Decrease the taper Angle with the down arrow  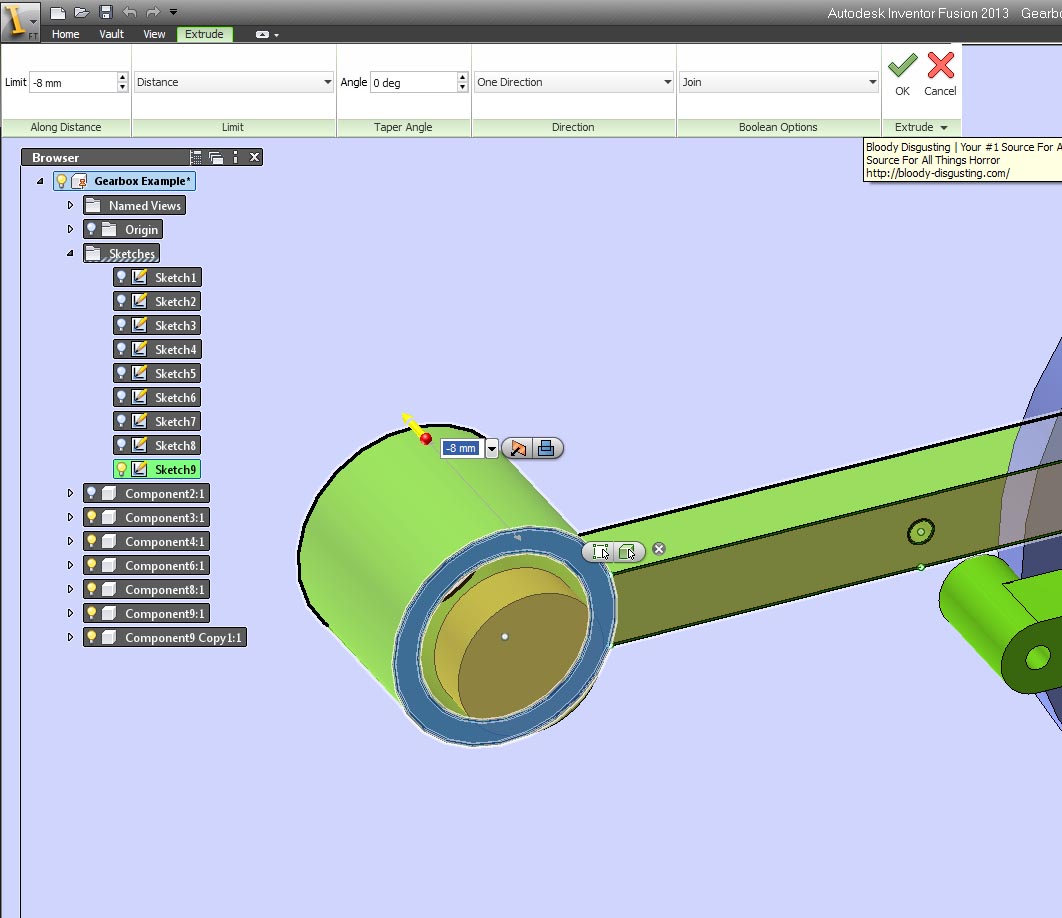[463, 87]
